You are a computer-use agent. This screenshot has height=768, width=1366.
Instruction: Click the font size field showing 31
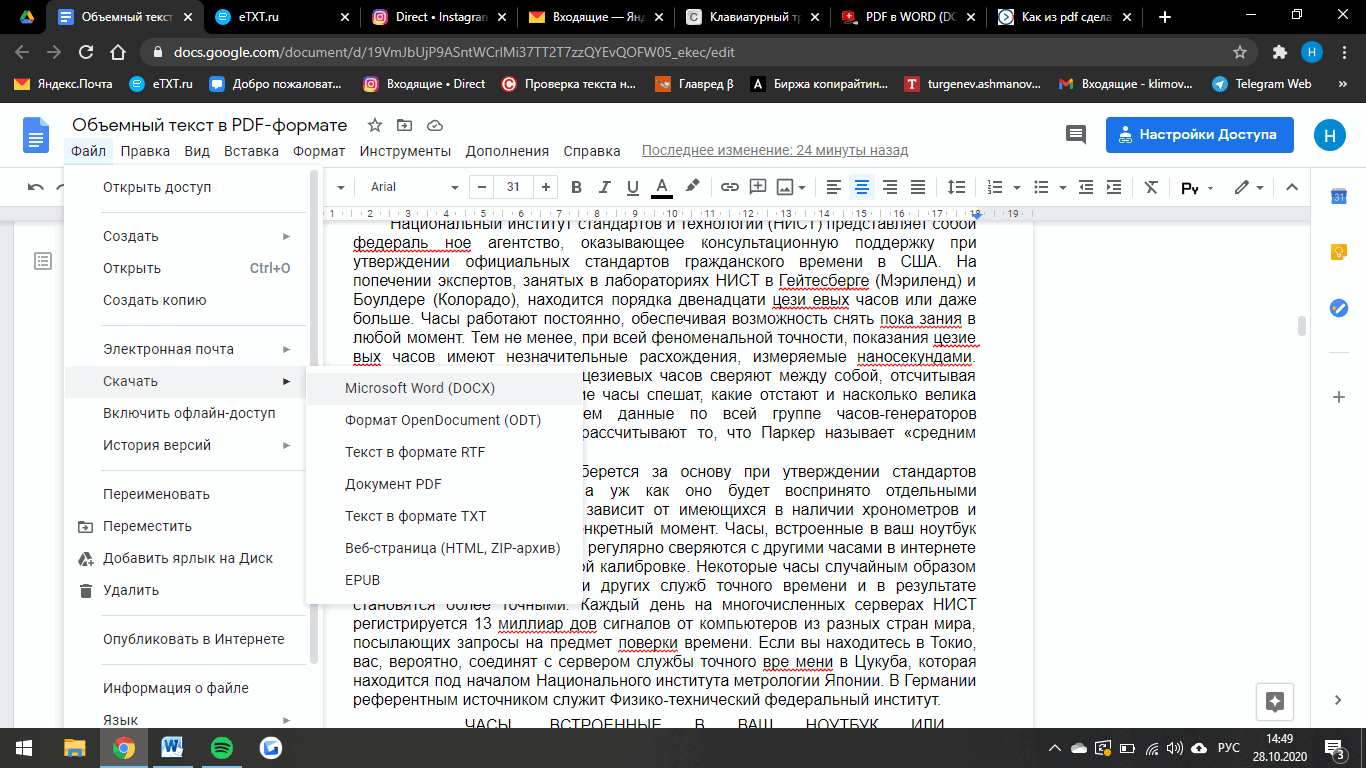coord(513,187)
